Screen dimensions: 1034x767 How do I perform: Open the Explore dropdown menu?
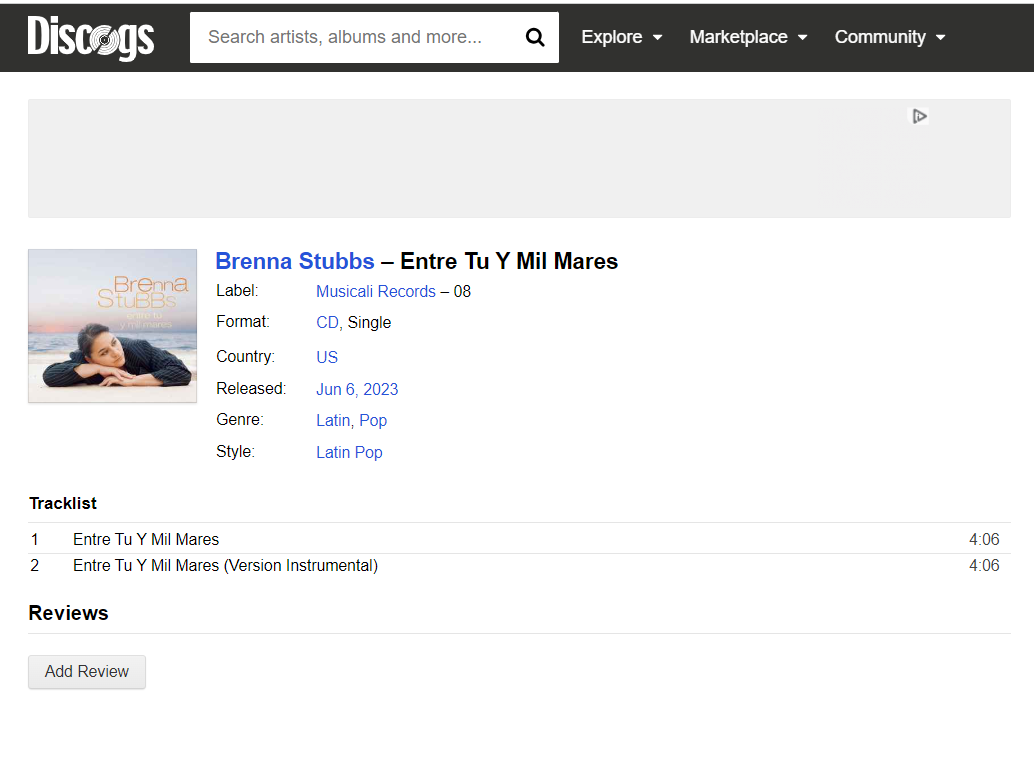tap(621, 37)
